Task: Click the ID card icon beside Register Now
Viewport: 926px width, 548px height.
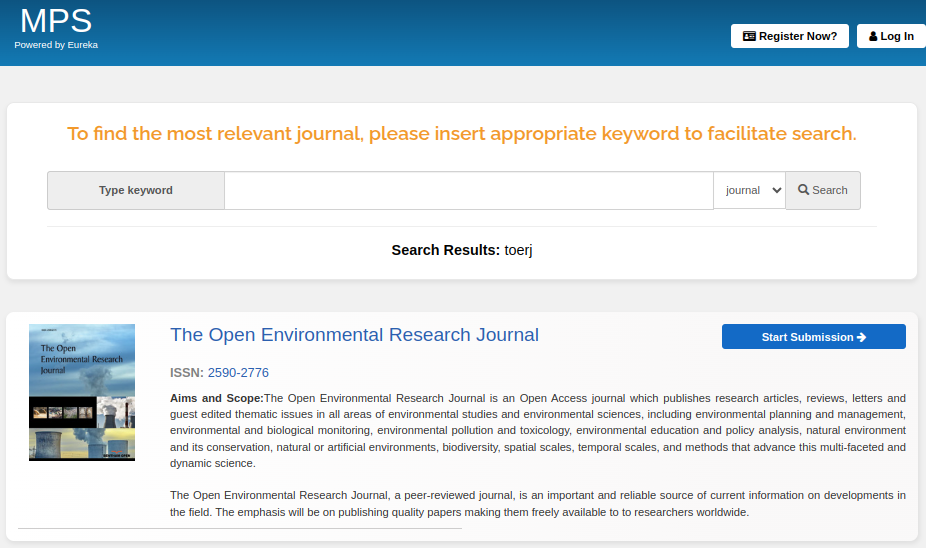Action: click(x=749, y=36)
